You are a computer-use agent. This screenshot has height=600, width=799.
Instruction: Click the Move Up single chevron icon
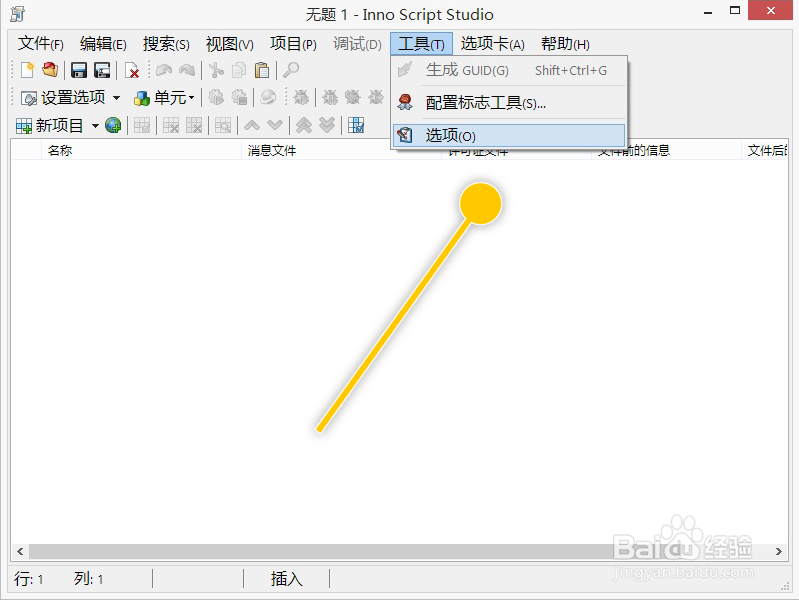252,125
